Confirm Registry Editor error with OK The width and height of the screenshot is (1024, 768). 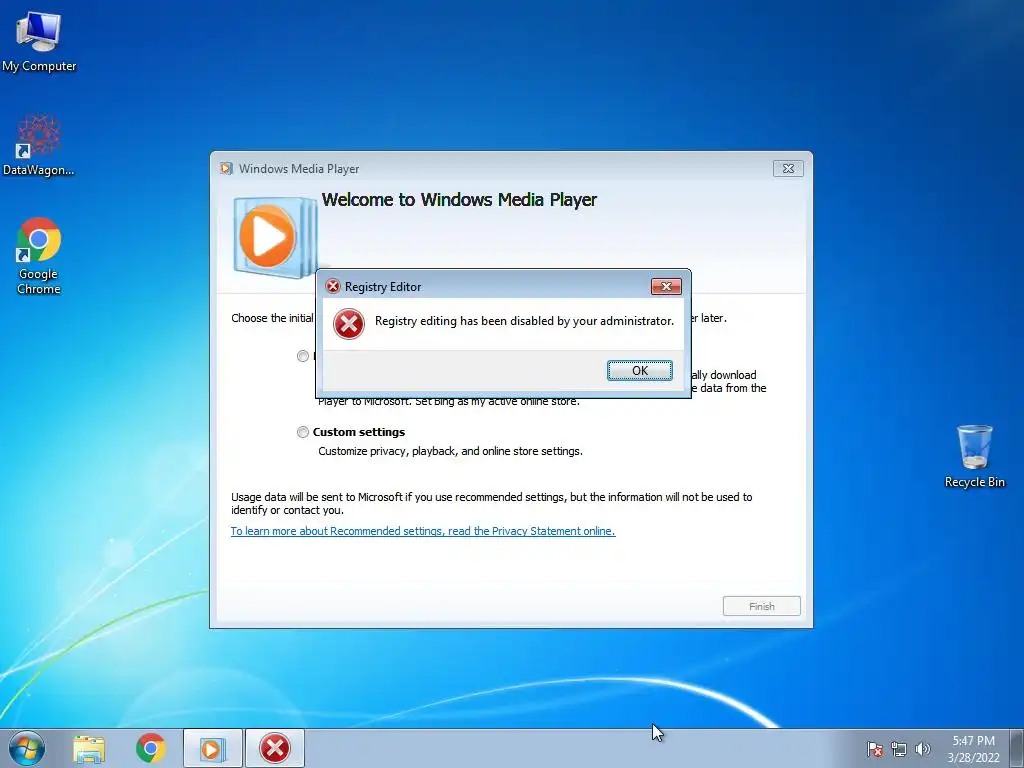point(639,370)
